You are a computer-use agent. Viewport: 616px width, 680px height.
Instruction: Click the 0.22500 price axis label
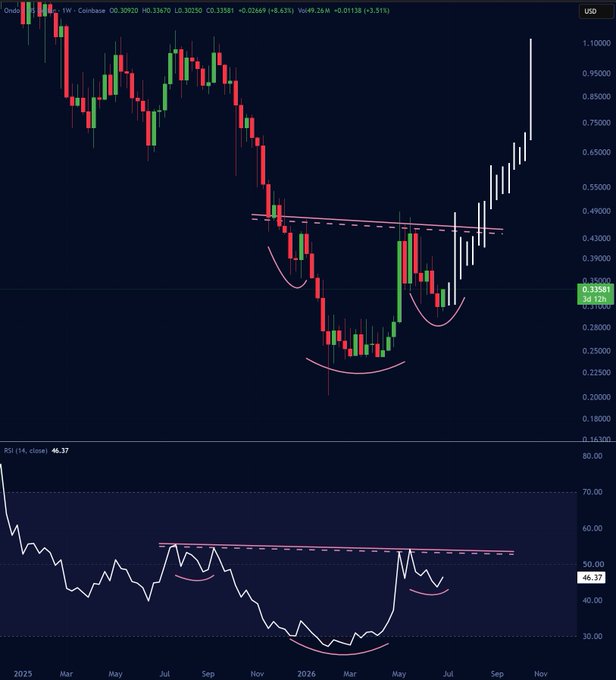point(596,373)
